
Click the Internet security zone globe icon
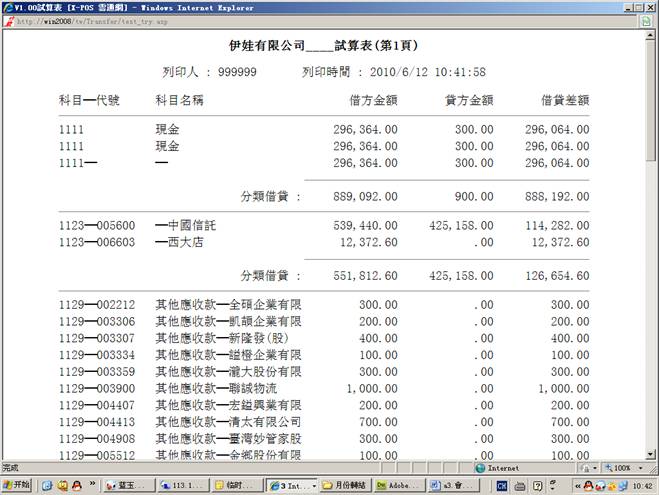coord(481,467)
